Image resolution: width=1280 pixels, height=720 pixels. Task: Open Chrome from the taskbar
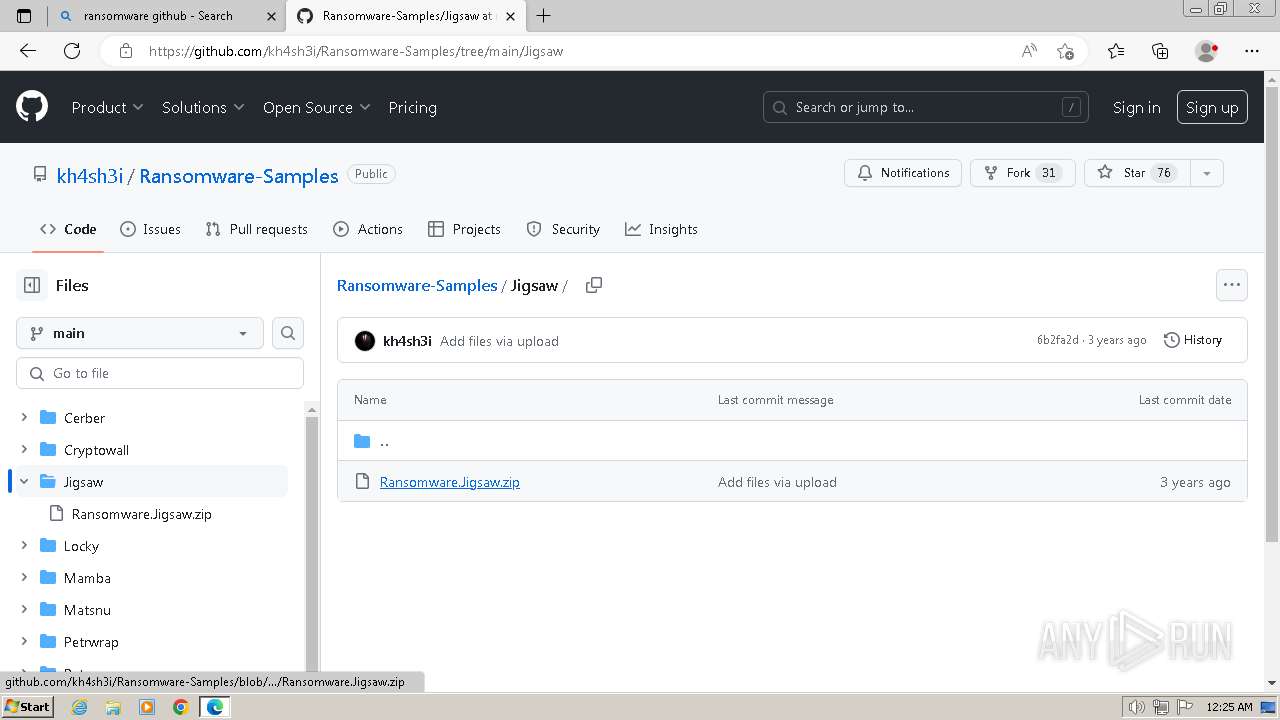181,707
